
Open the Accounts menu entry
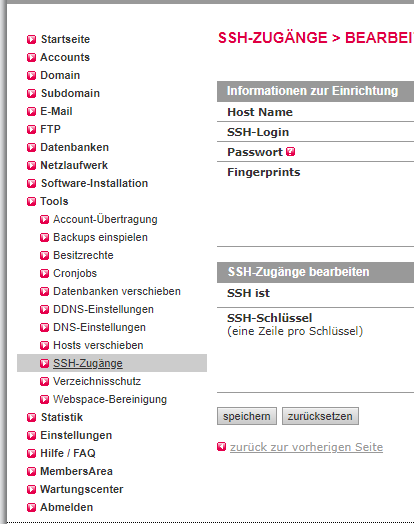(65, 57)
